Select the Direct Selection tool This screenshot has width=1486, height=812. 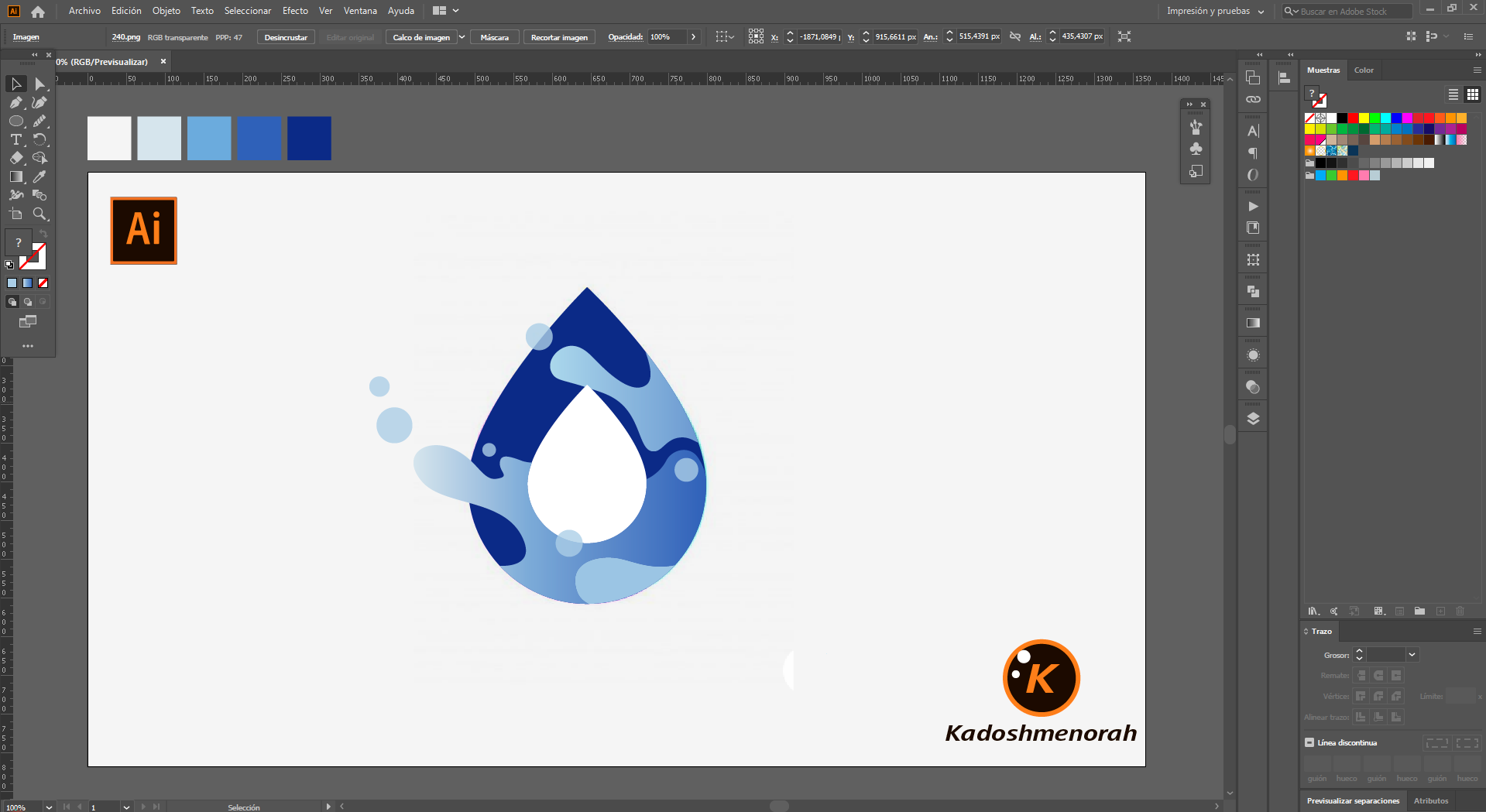(39, 84)
